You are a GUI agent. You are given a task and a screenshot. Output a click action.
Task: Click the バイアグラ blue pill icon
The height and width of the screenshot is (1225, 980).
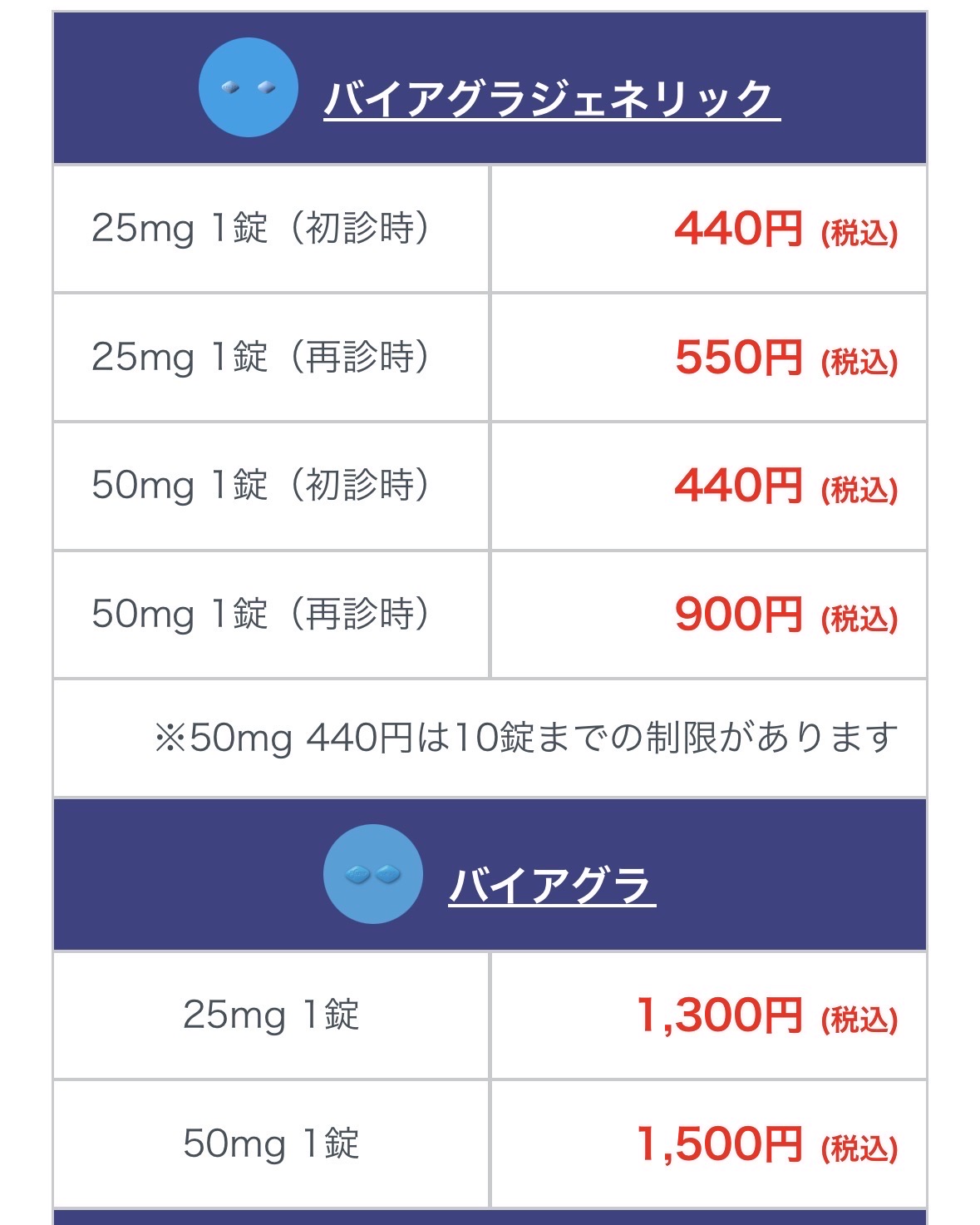(x=372, y=874)
